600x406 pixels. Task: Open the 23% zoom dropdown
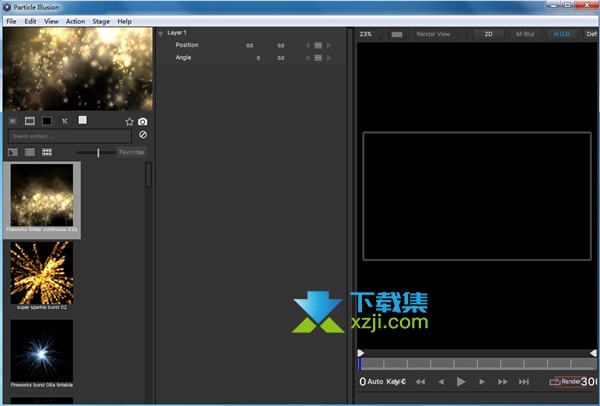point(370,34)
